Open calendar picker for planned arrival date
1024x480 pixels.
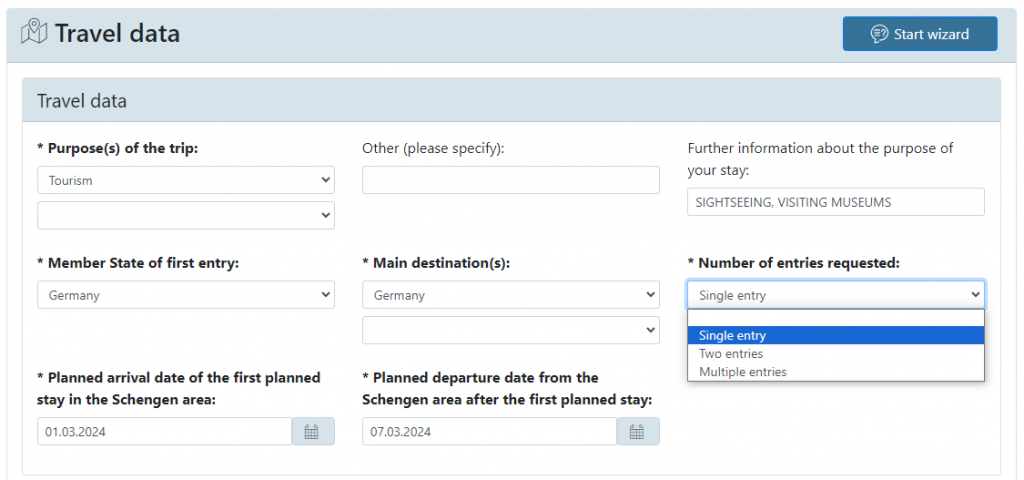point(312,432)
